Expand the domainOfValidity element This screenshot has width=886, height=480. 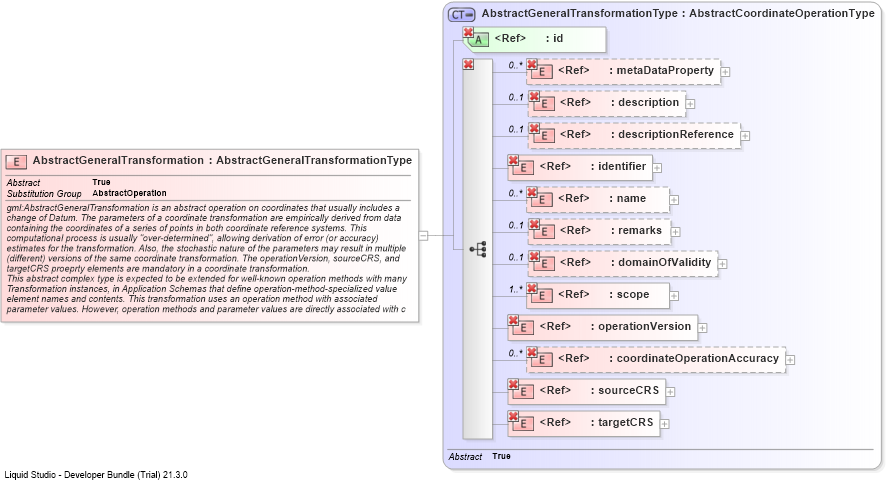(x=723, y=263)
